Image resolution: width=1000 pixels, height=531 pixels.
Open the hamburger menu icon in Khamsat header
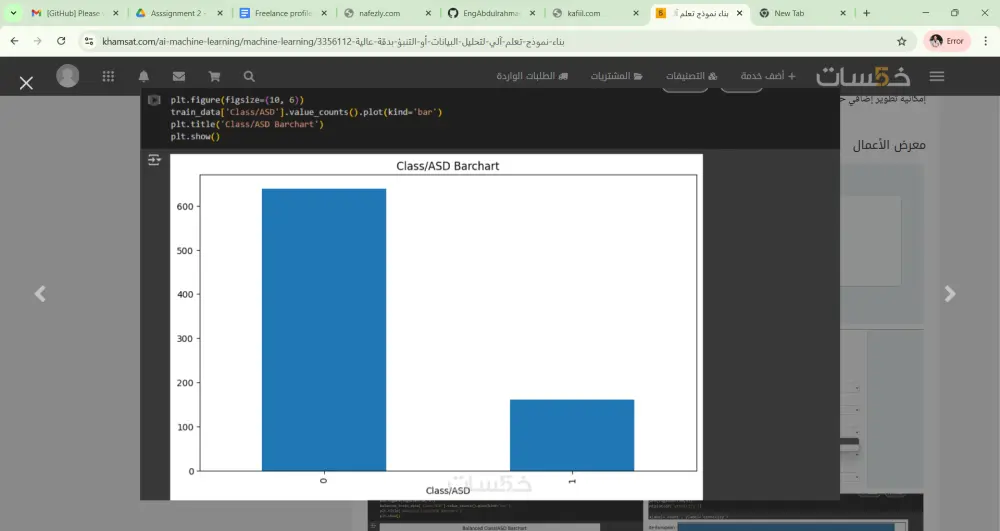[x=937, y=76]
